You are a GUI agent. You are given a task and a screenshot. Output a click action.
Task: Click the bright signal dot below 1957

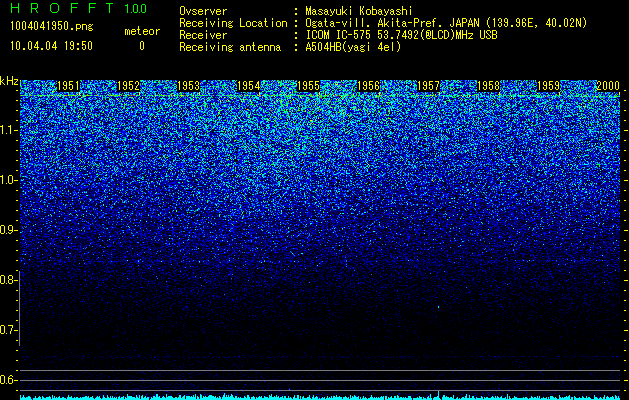click(438, 307)
